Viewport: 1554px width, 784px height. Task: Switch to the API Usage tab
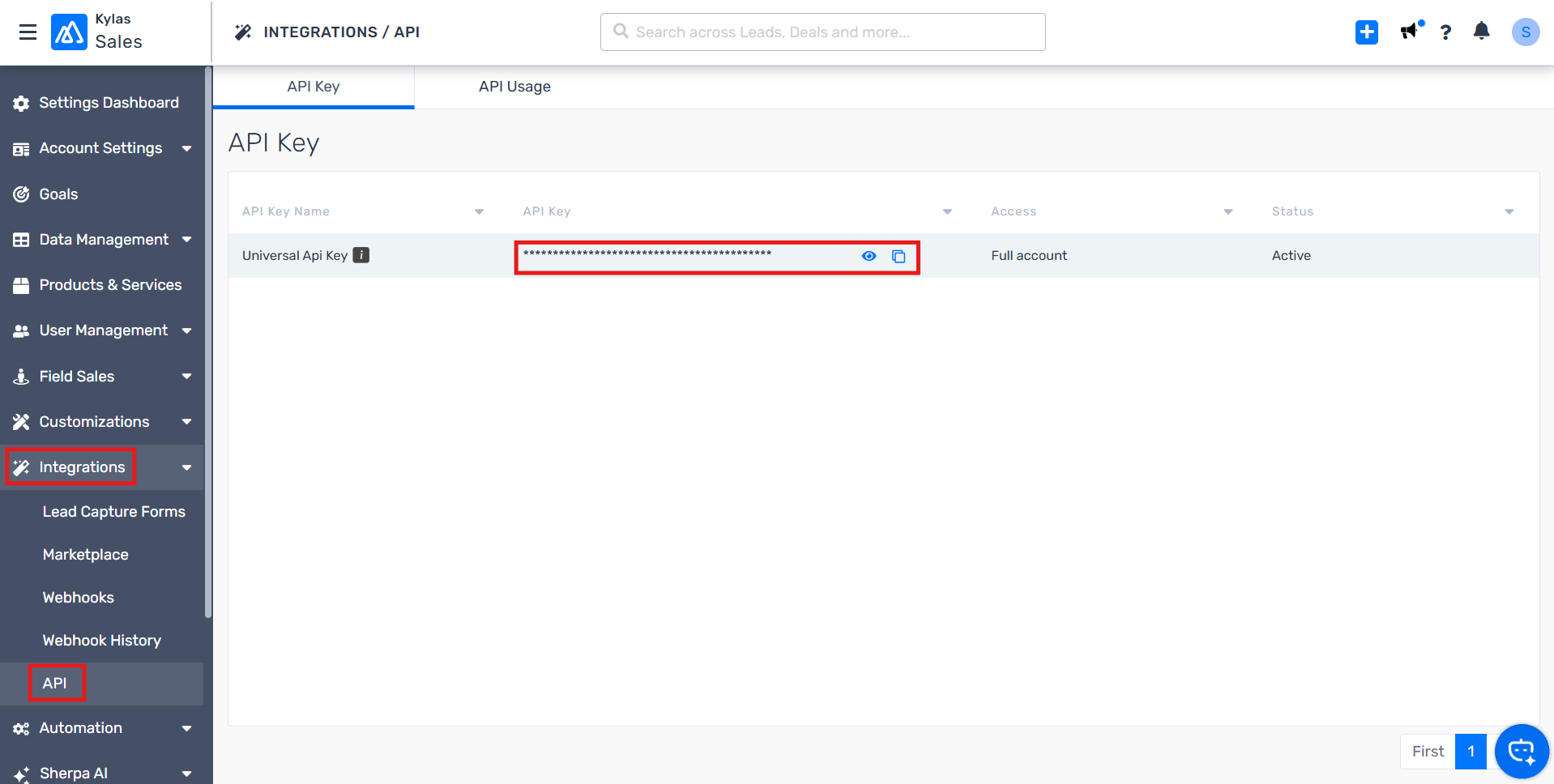[514, 87]
